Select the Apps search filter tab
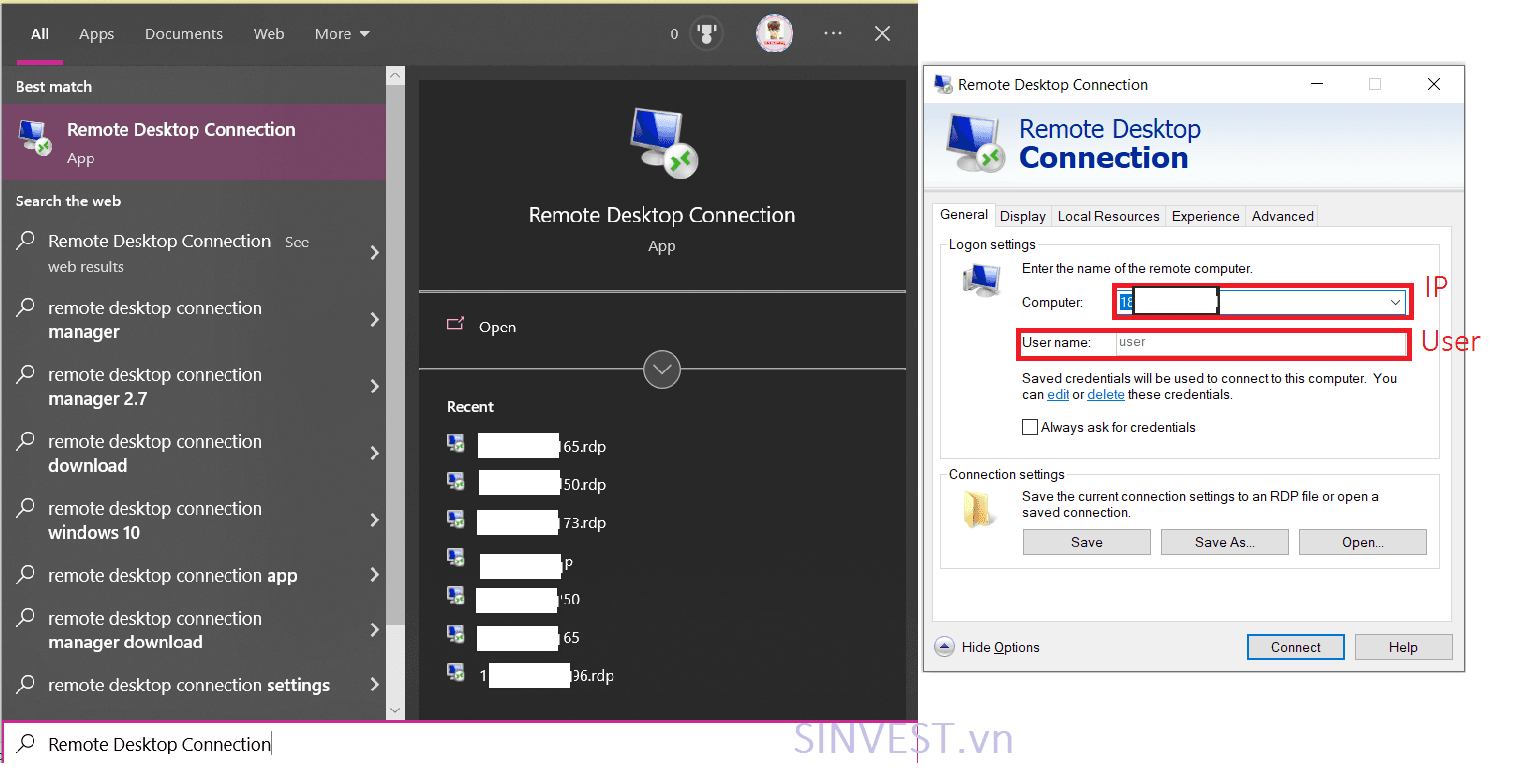 point(97,34)
